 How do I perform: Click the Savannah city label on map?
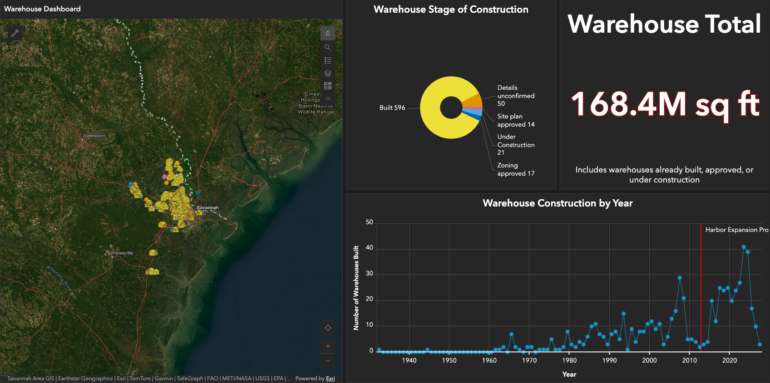(x=207, y=208)
